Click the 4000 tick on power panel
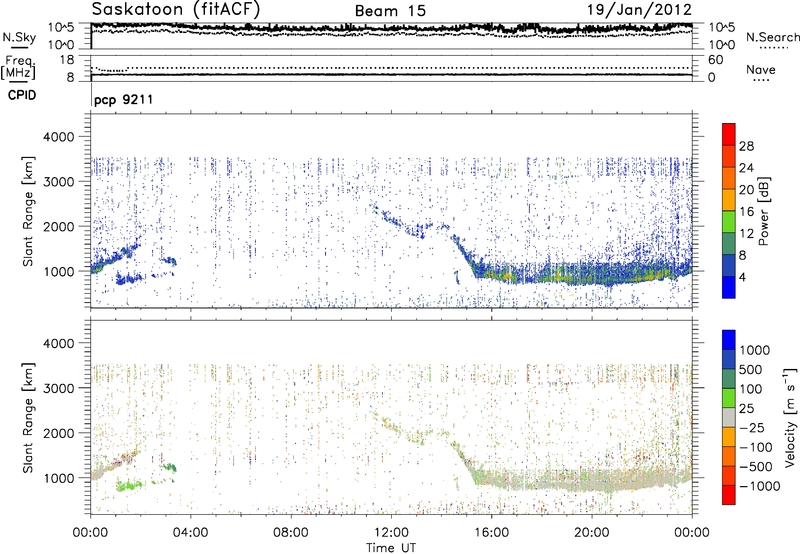Image resolution: width=800 pixels, height=554 pixels. (59, 137)
